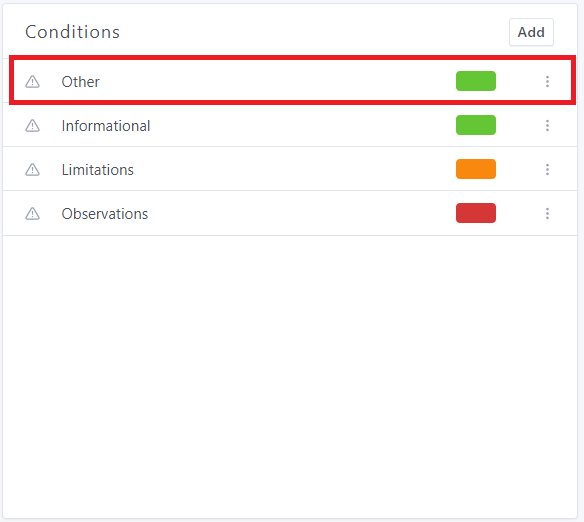Click the red swatch for Observations
This screenshot has width=584, height=522.
coord(476,213)
